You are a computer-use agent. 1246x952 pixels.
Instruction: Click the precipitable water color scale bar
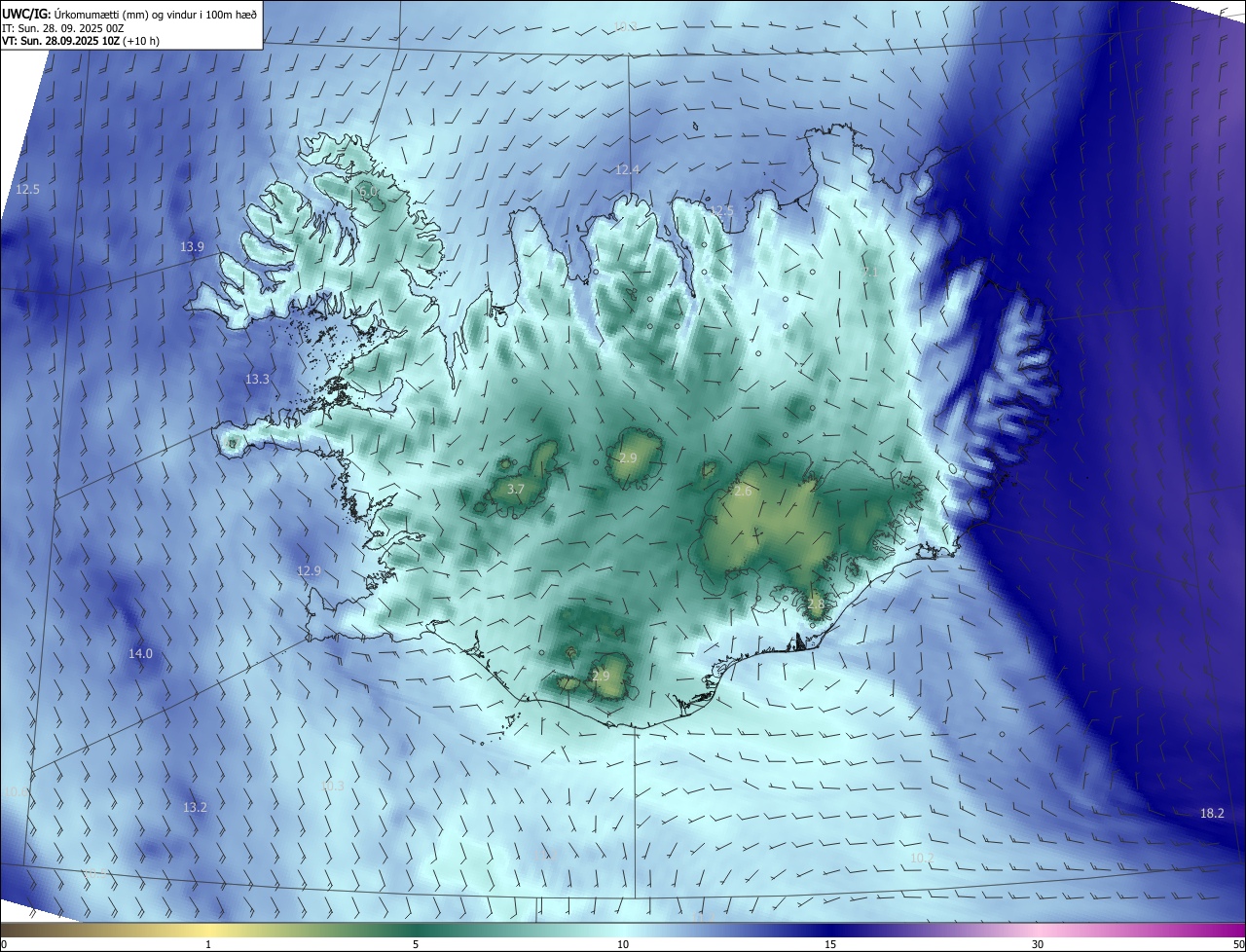(x=623, y=931)
